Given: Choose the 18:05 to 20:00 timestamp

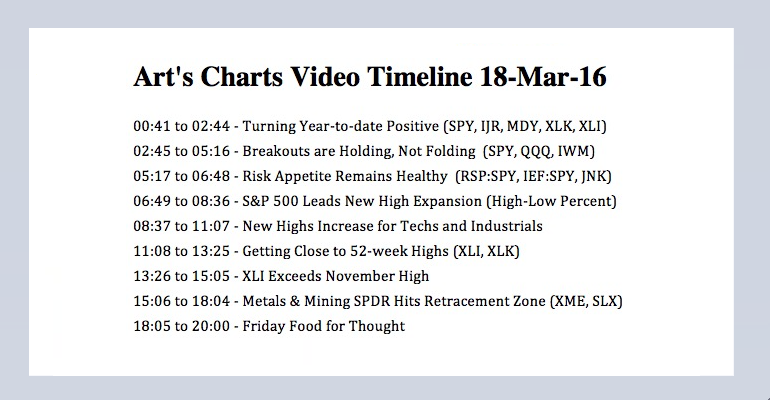Looking at the screenshot, I should 181,326.
